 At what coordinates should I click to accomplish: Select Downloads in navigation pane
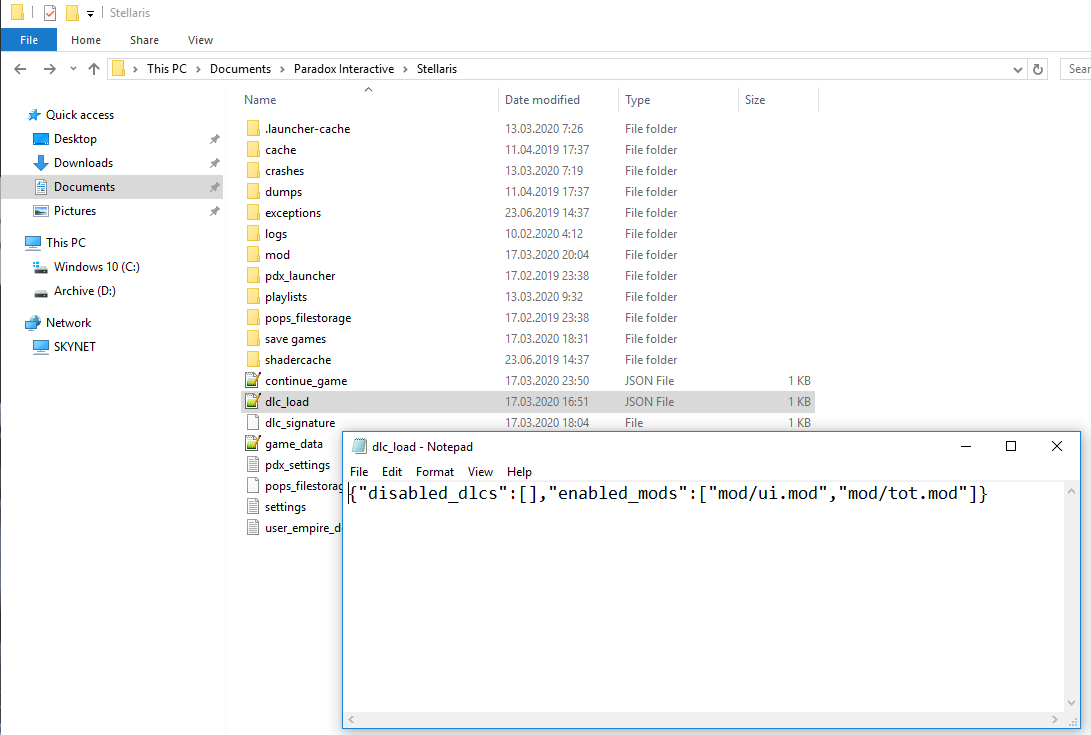(83, 163)
